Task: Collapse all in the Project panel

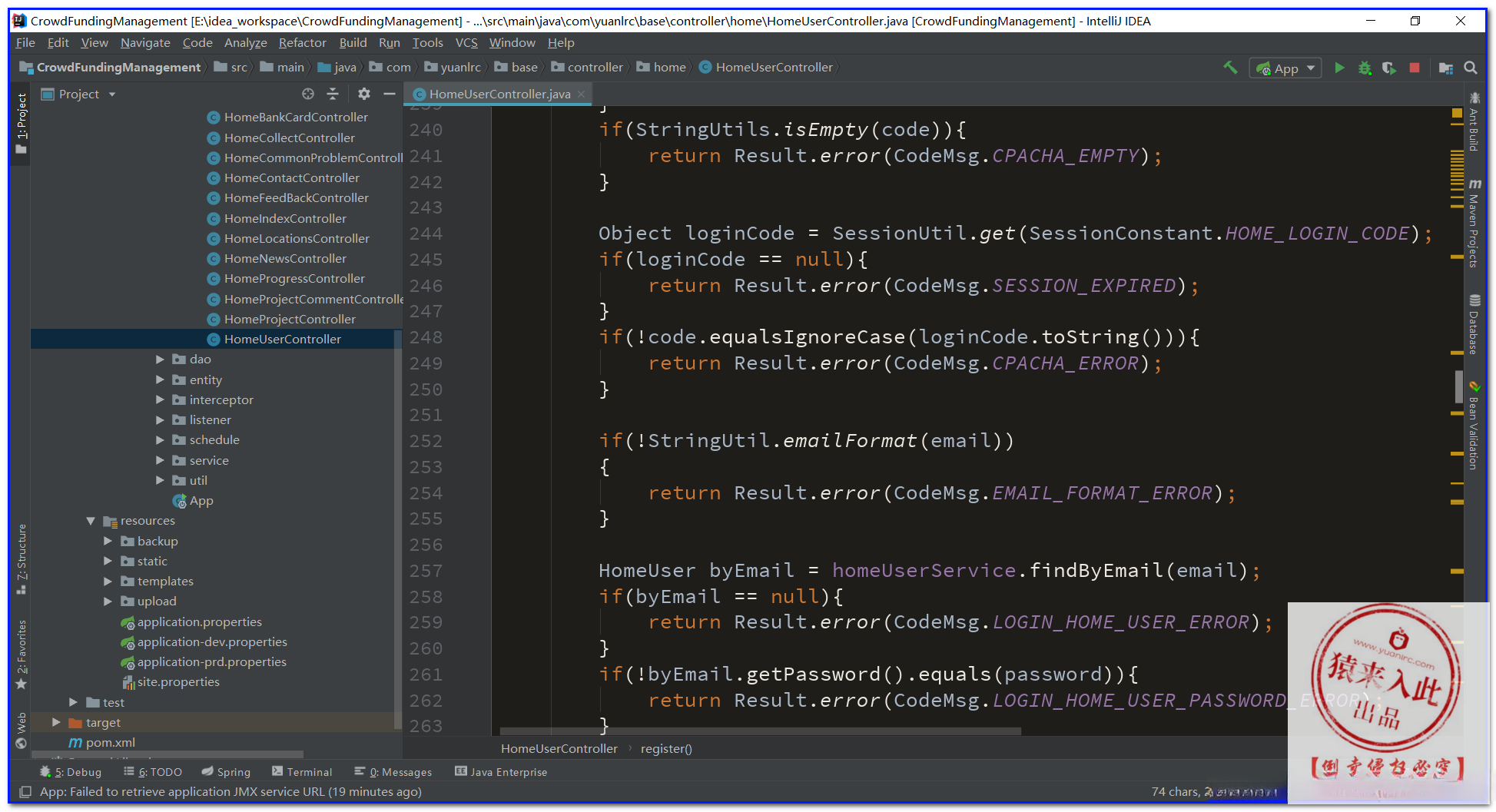Action: (x=333, y=94)
